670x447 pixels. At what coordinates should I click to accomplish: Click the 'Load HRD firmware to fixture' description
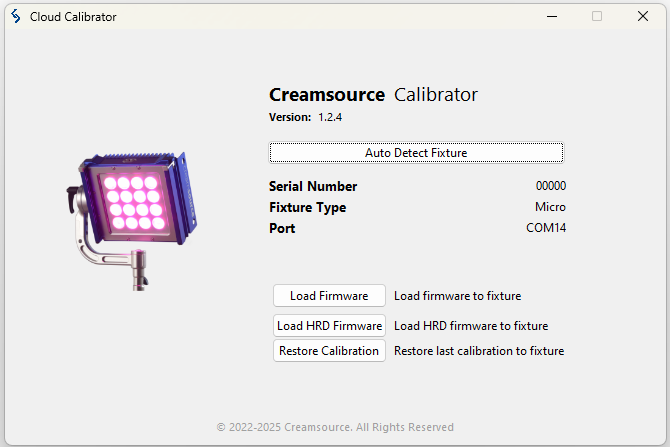(471, 326)
